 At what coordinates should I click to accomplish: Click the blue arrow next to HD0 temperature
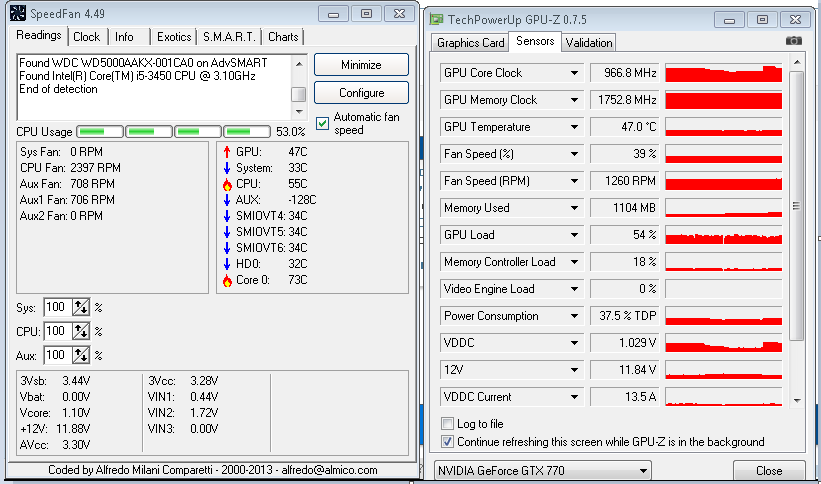pyautogui.click(x=227, y=264)
